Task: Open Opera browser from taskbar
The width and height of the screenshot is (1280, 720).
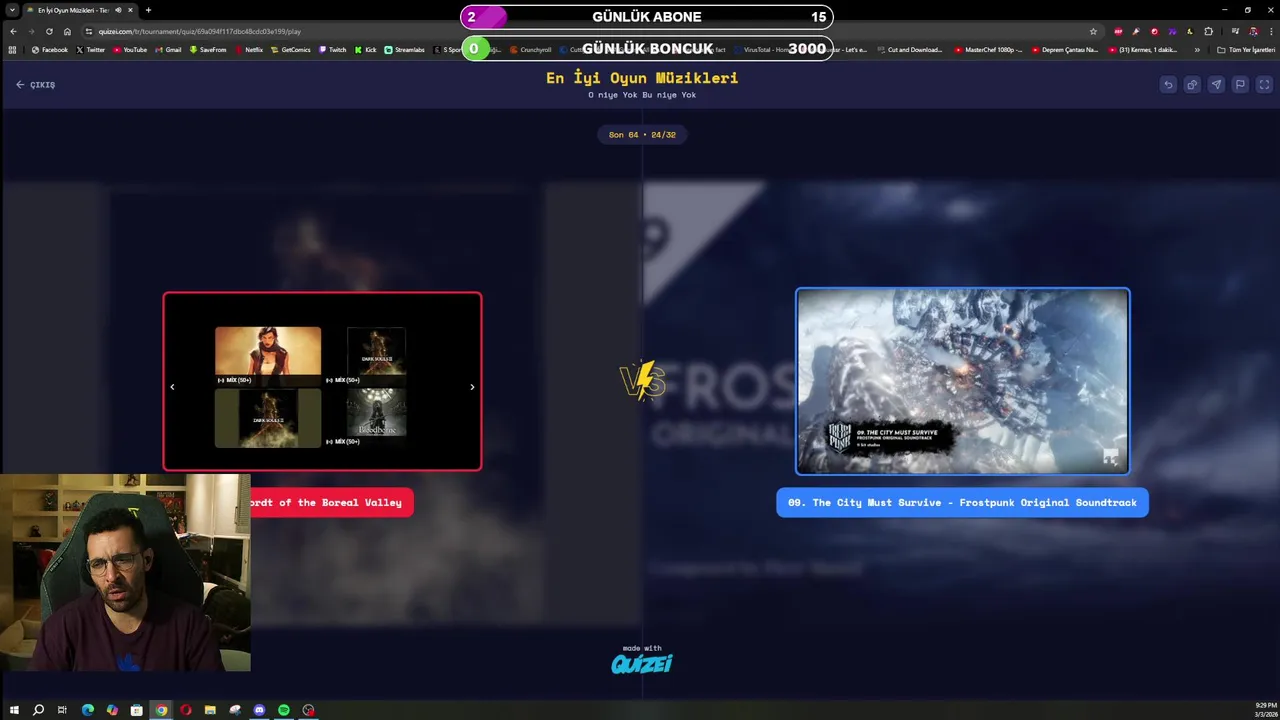Action: [185, 710]
